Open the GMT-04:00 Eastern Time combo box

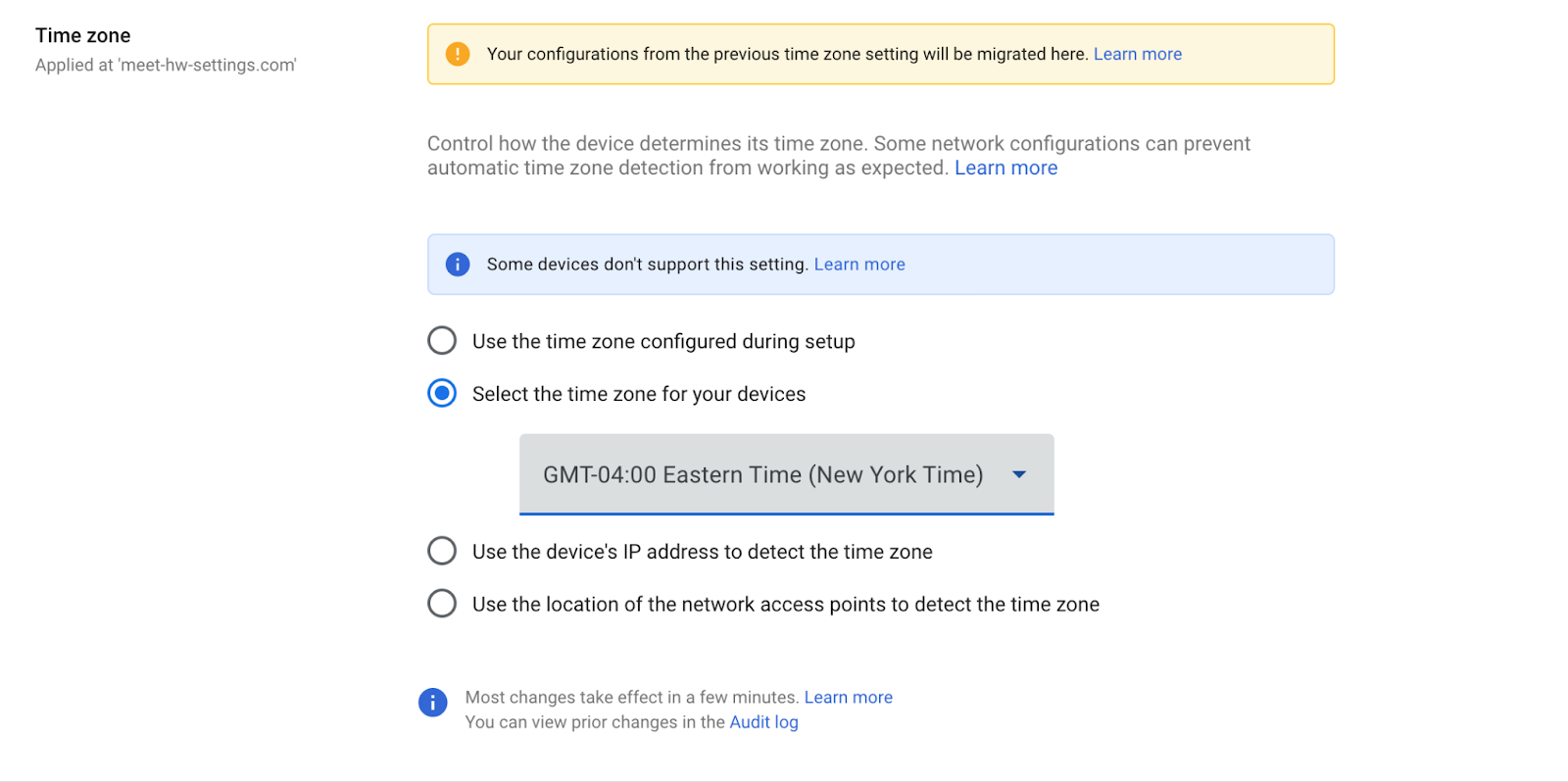coord(762,475)
